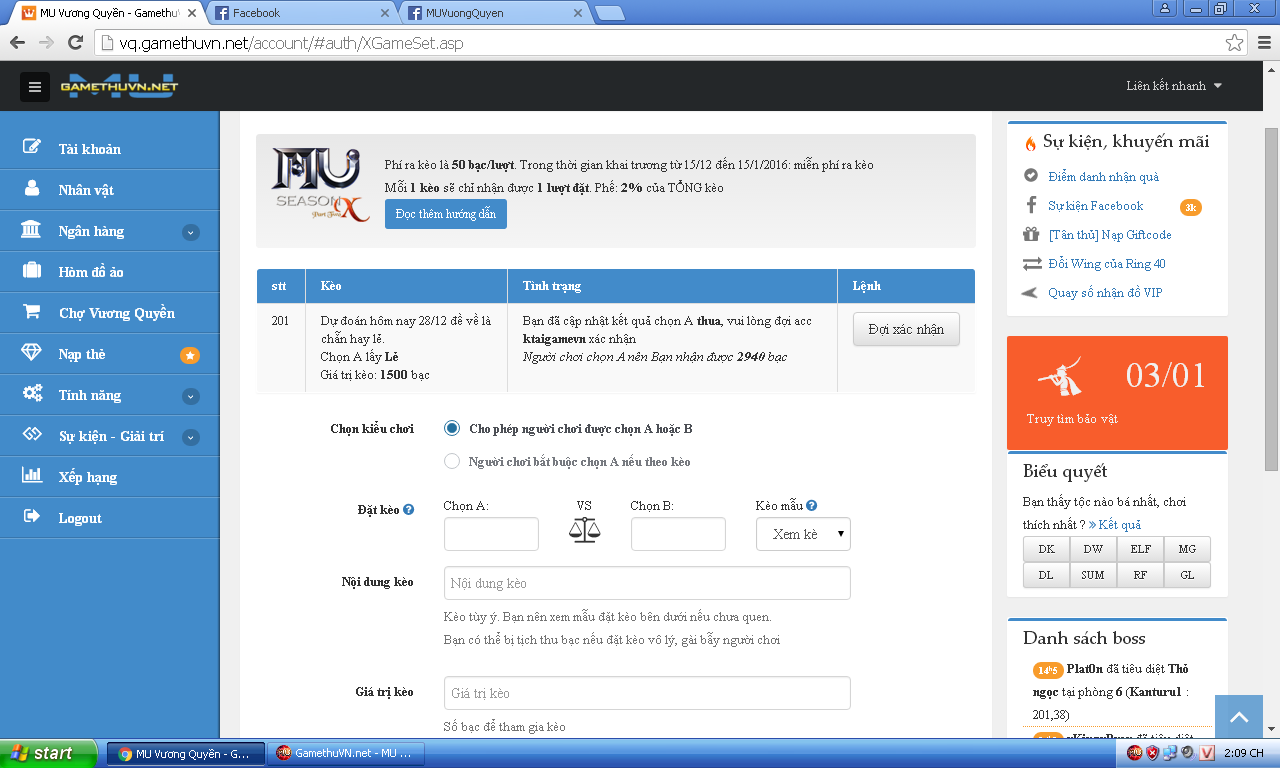Screen dimensions: 1280x768
Task: Bookmark this page with the star icon
Action: (x=1235, y=43)
